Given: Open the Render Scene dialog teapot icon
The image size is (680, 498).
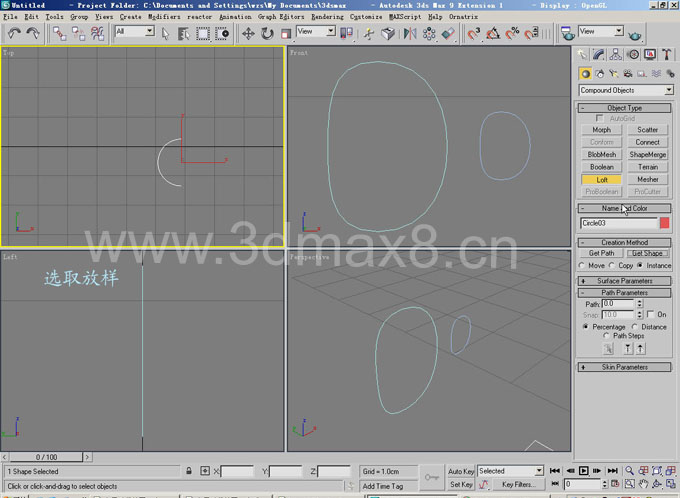Looking at the screenshot, I should coord(567,33).
